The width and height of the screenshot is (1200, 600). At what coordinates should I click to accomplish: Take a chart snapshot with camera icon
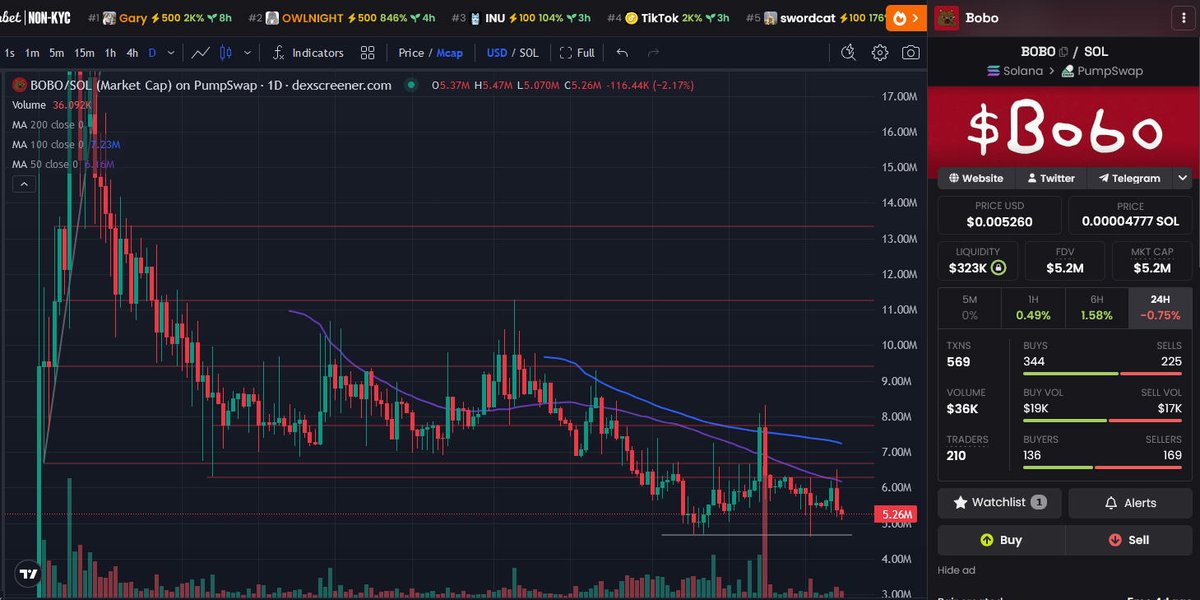tap(911, 53)
